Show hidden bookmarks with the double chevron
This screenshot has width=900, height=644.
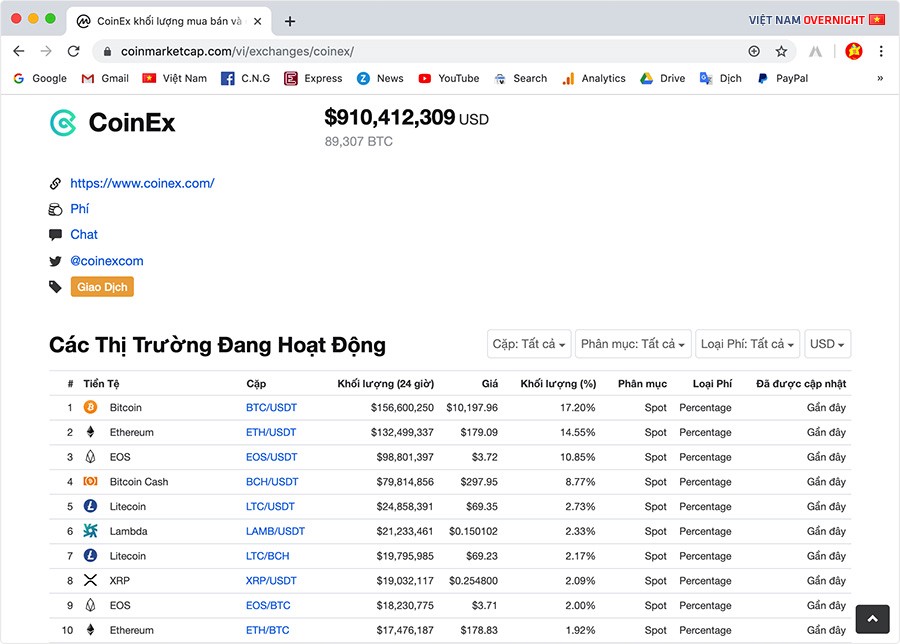point(880,78)
